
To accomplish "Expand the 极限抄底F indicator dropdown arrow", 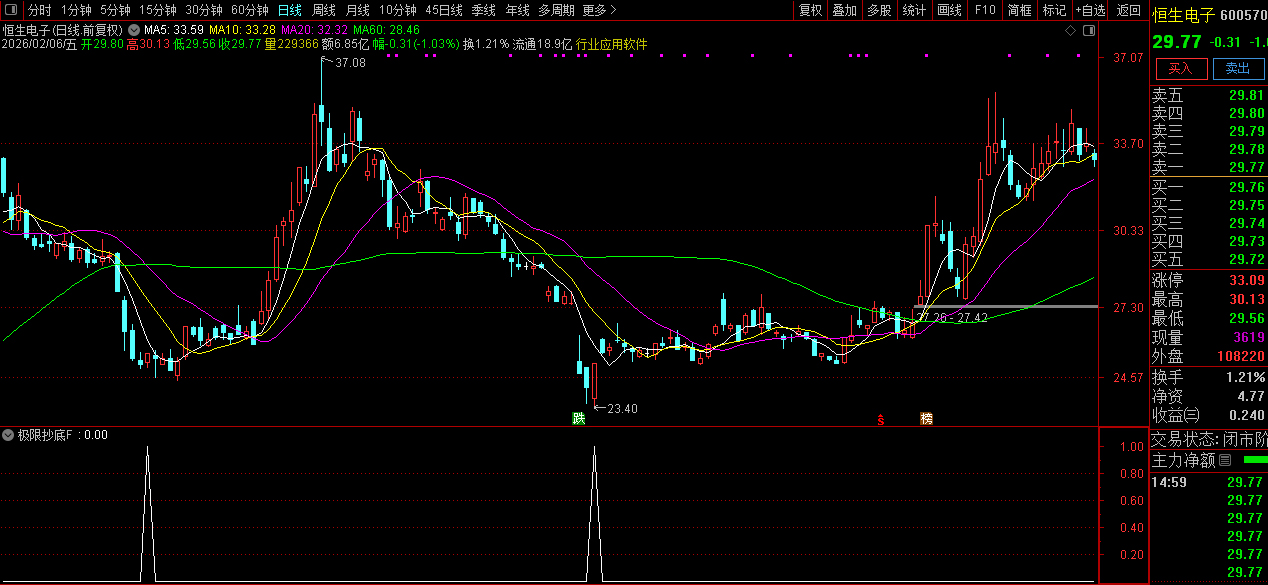I will 9,435.
